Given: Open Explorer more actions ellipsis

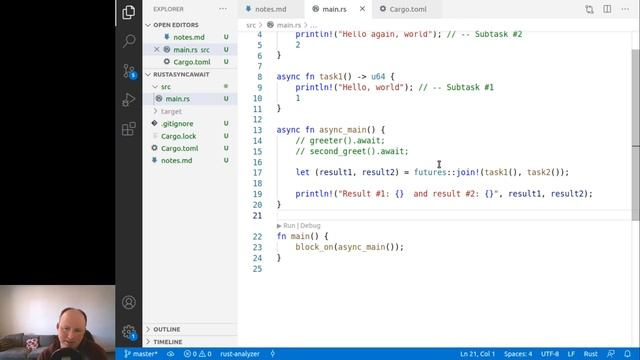Looking at the screenshot, I should click(x=222, y=9).
